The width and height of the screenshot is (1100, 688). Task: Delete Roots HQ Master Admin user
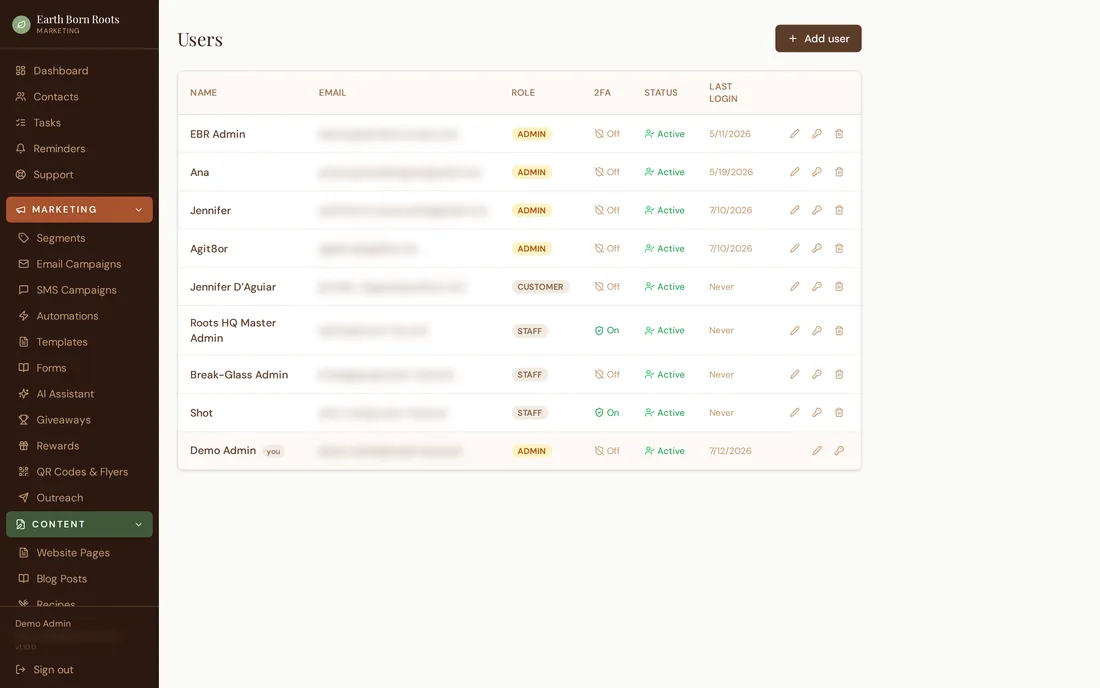[839, 330]
